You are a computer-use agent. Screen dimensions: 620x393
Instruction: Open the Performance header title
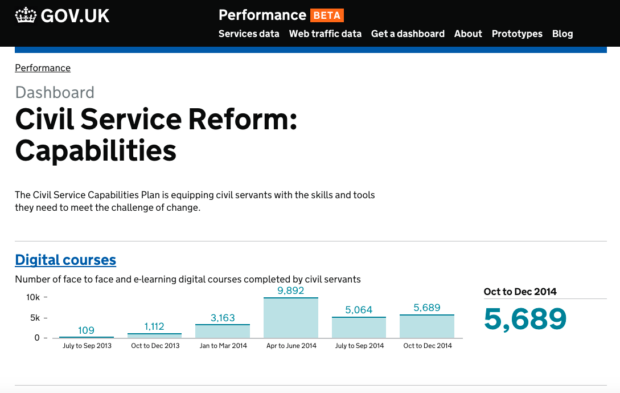(x=262, y=15)
